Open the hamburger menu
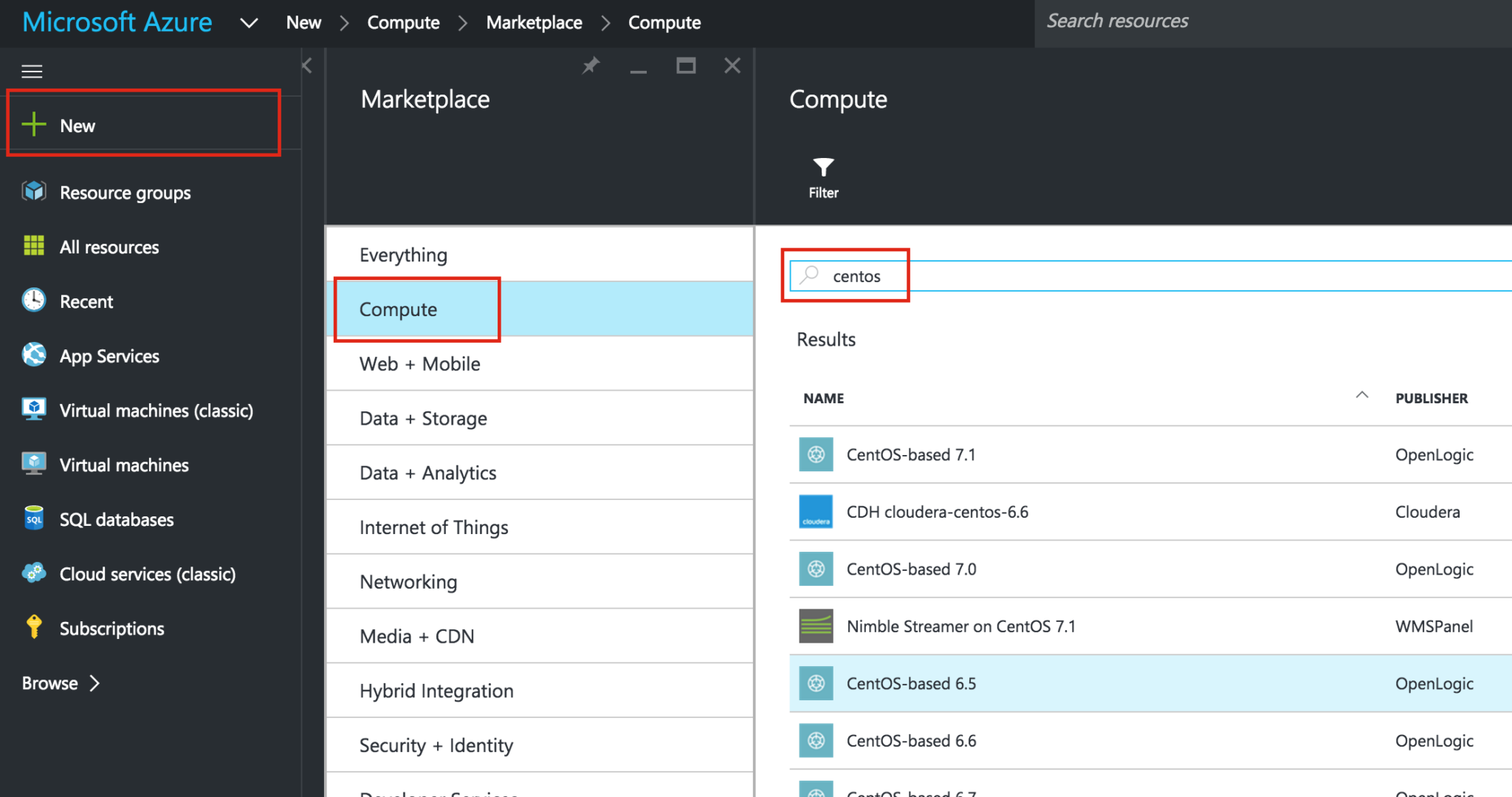The image size is (1512, 797). click(x=32, y=71)
